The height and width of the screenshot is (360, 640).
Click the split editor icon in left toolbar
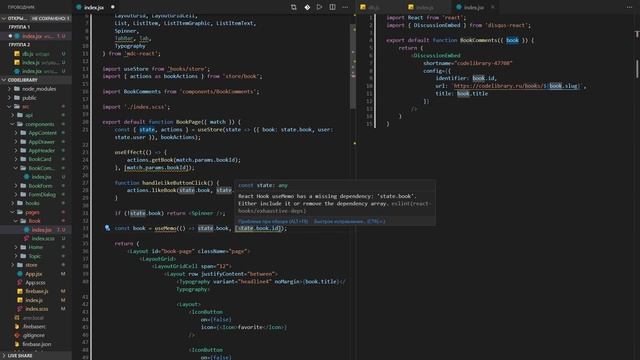[x=333, y=7]
